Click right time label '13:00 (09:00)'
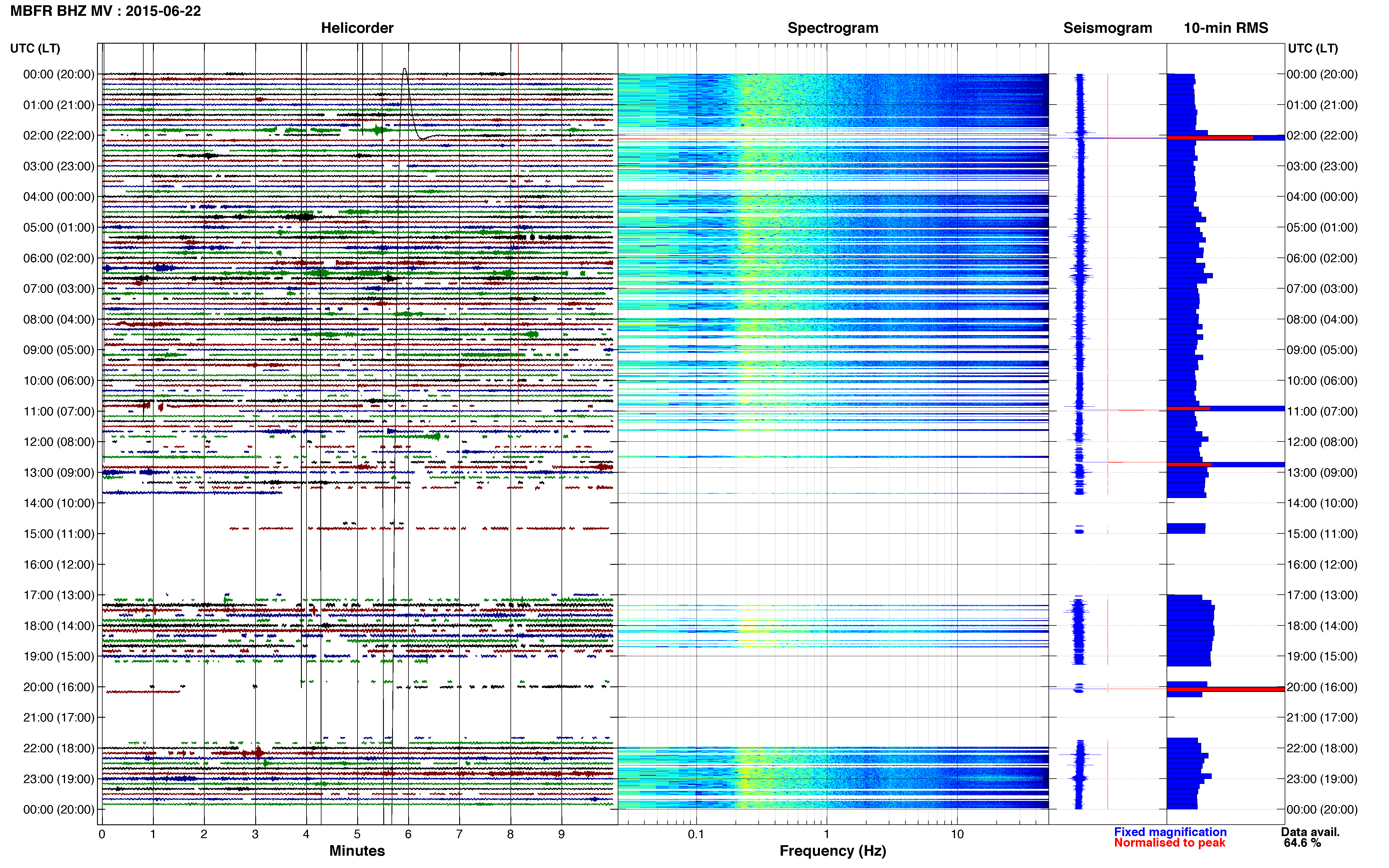Viewport: 1389px width, 868px height. 1322,473
